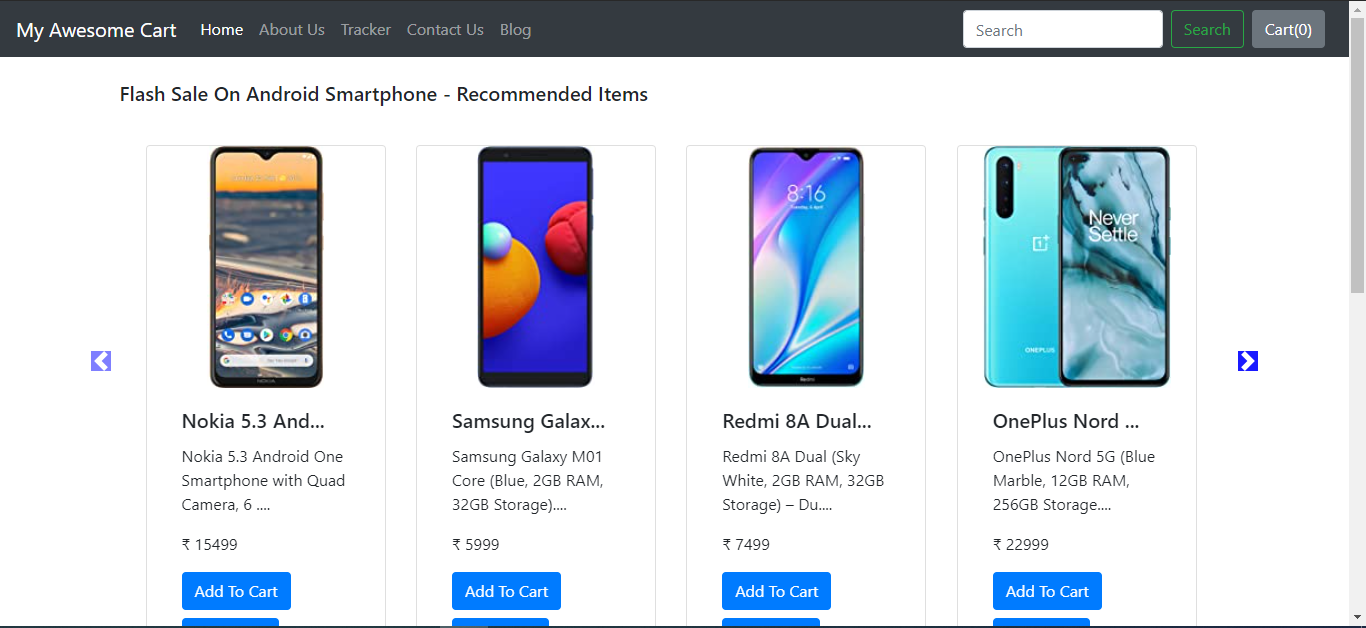Click the carousel previous arrow icon
Screen dimensions: 1366x628
pos(101,361)
